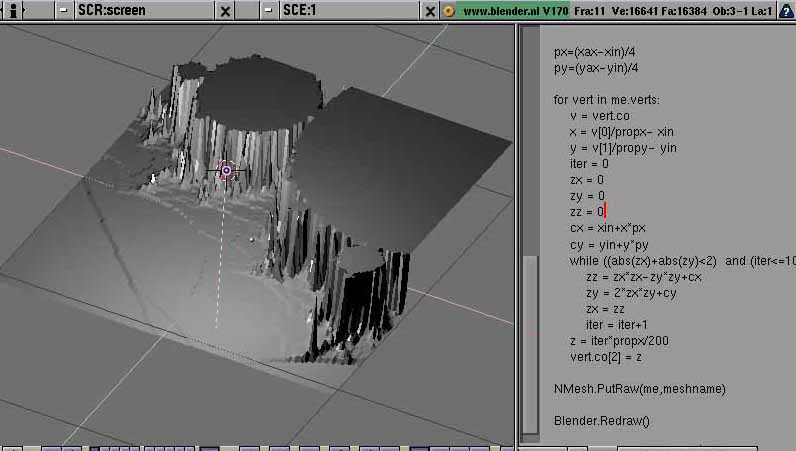796x451 pixels.
Task: Delete current screen with X button
Action: tap(226, 10)
